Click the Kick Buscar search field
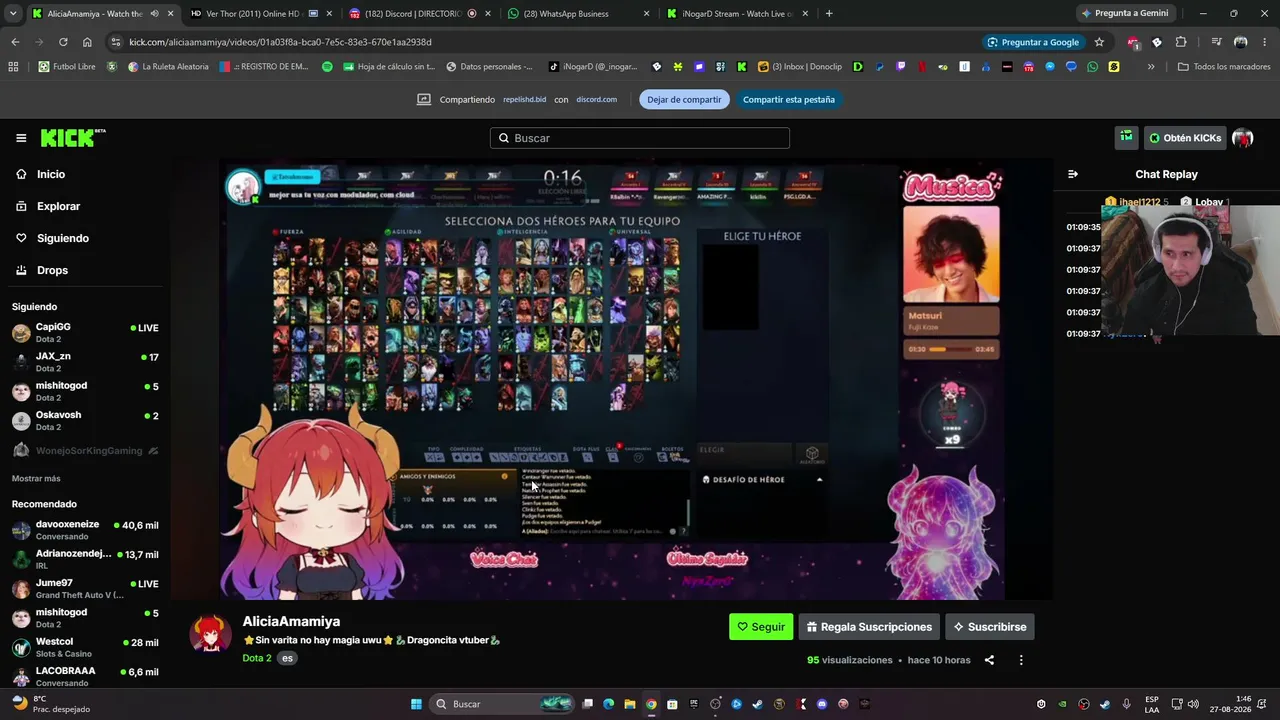 click(640, 138)
